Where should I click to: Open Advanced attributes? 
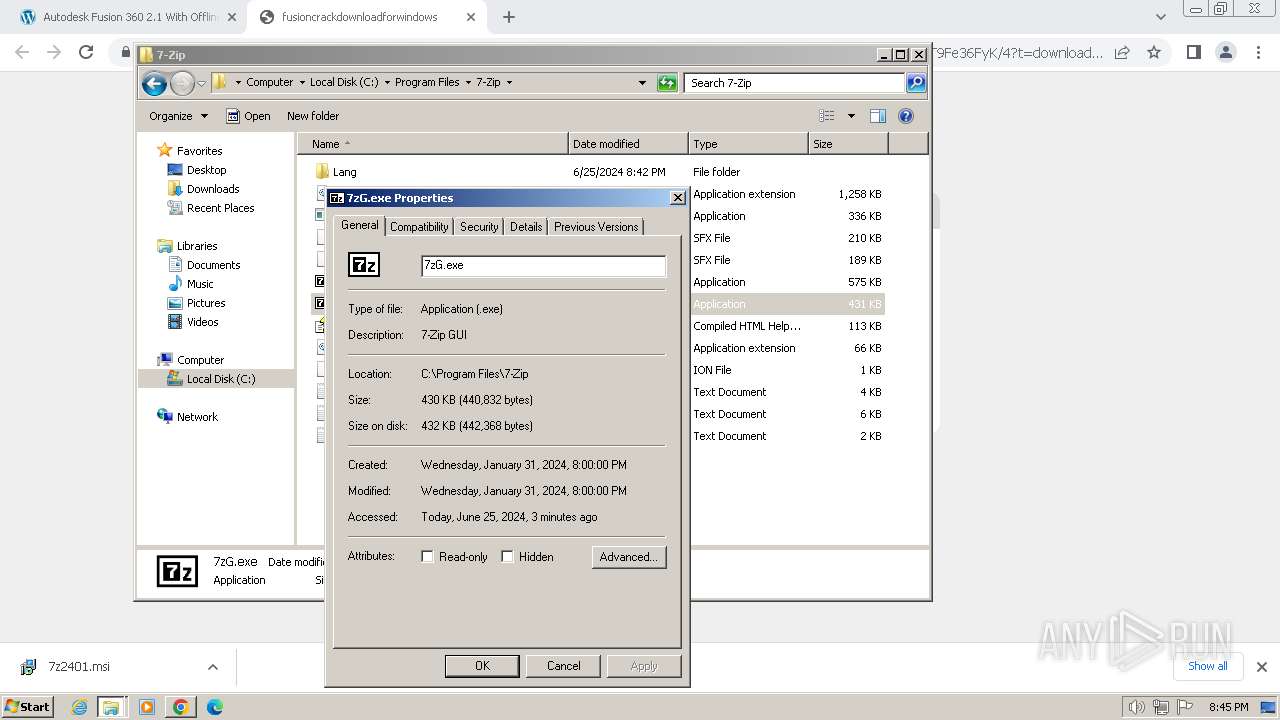tap(628, 557)
